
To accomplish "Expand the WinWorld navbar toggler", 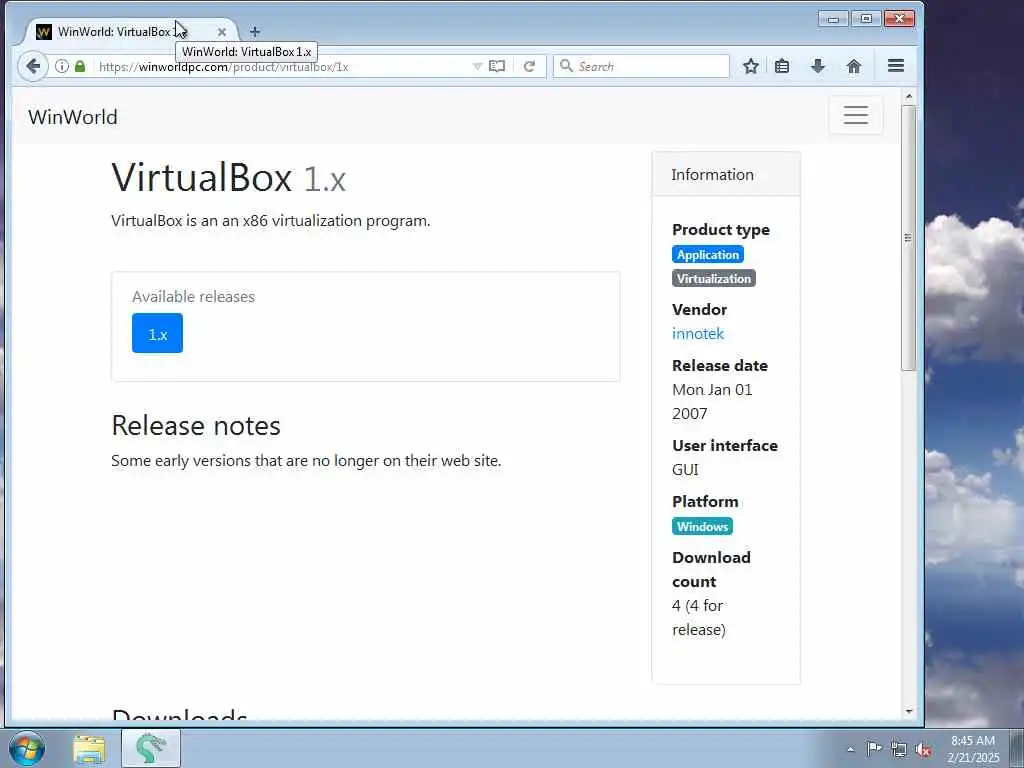I will (x=856, y=115).
